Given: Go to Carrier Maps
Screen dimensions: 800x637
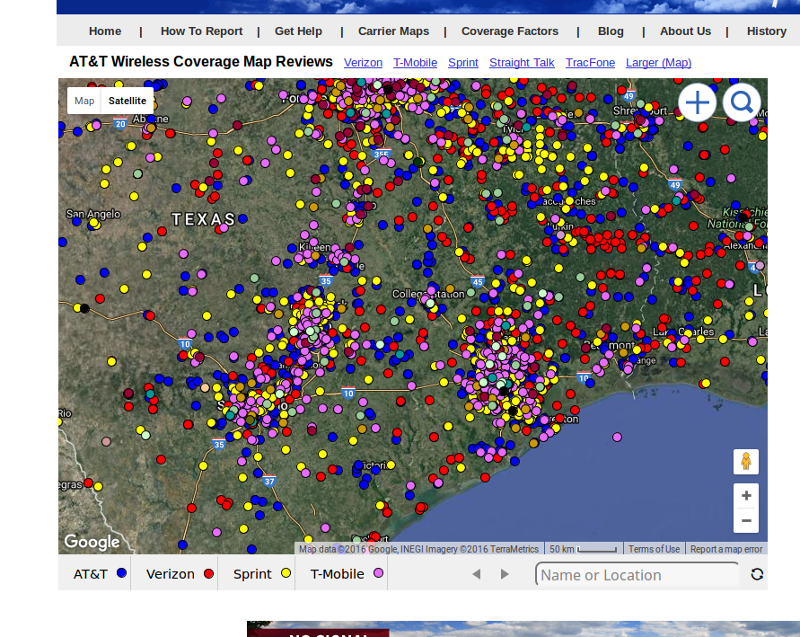Looking at the screenshot, I should tap(393, 31).
